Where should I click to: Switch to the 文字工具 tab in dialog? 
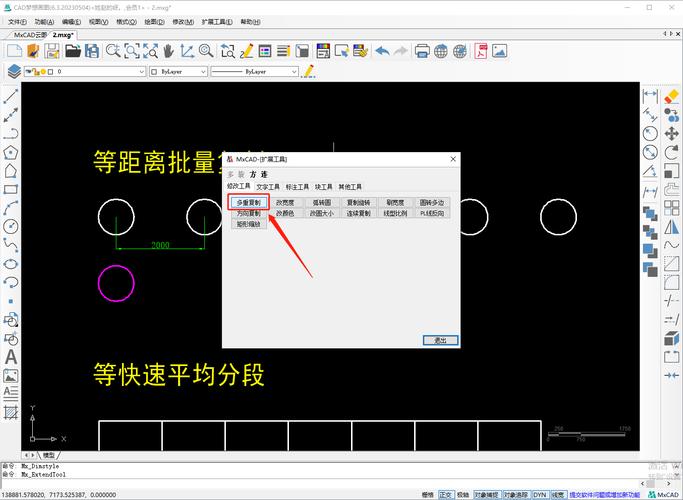click(x=268, y=187)
